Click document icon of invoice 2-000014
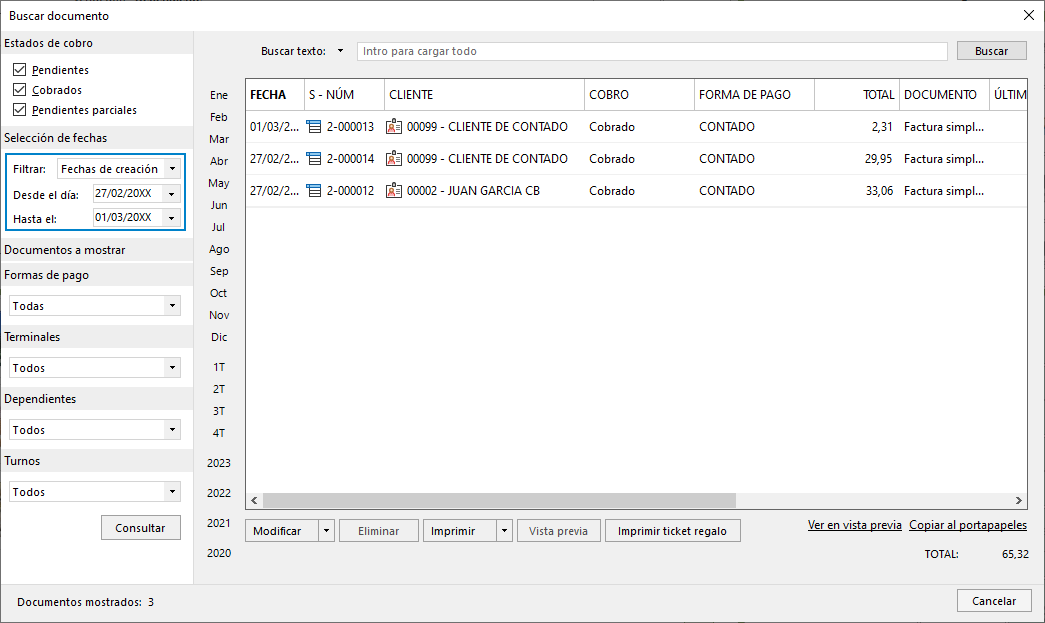Image resolution: width=1045 pixels, height=623 pixels. (x=313, y=159)
